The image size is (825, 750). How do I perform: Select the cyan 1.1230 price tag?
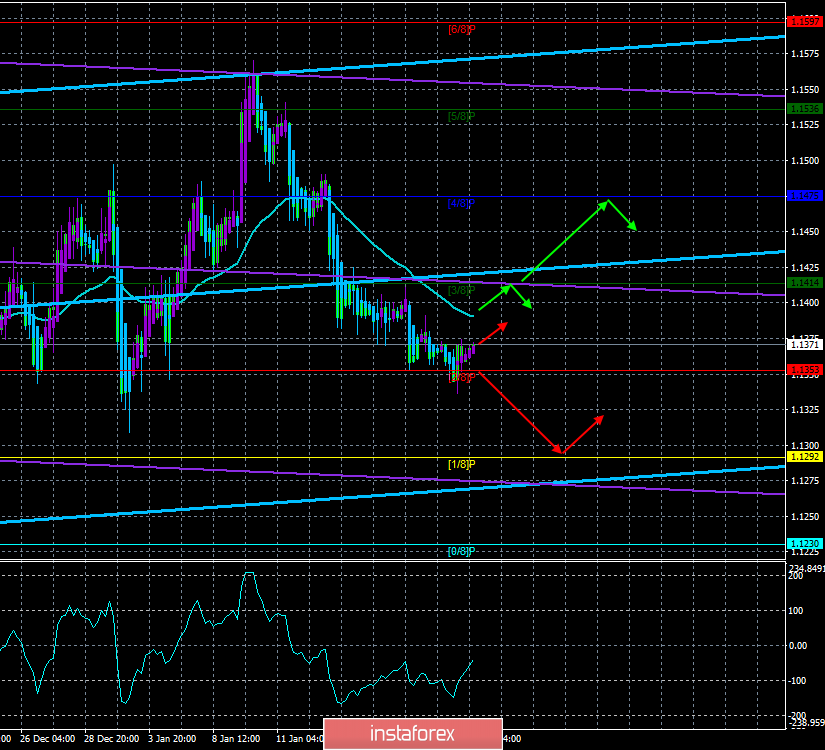pyautogui.click(x=805, y=544)
